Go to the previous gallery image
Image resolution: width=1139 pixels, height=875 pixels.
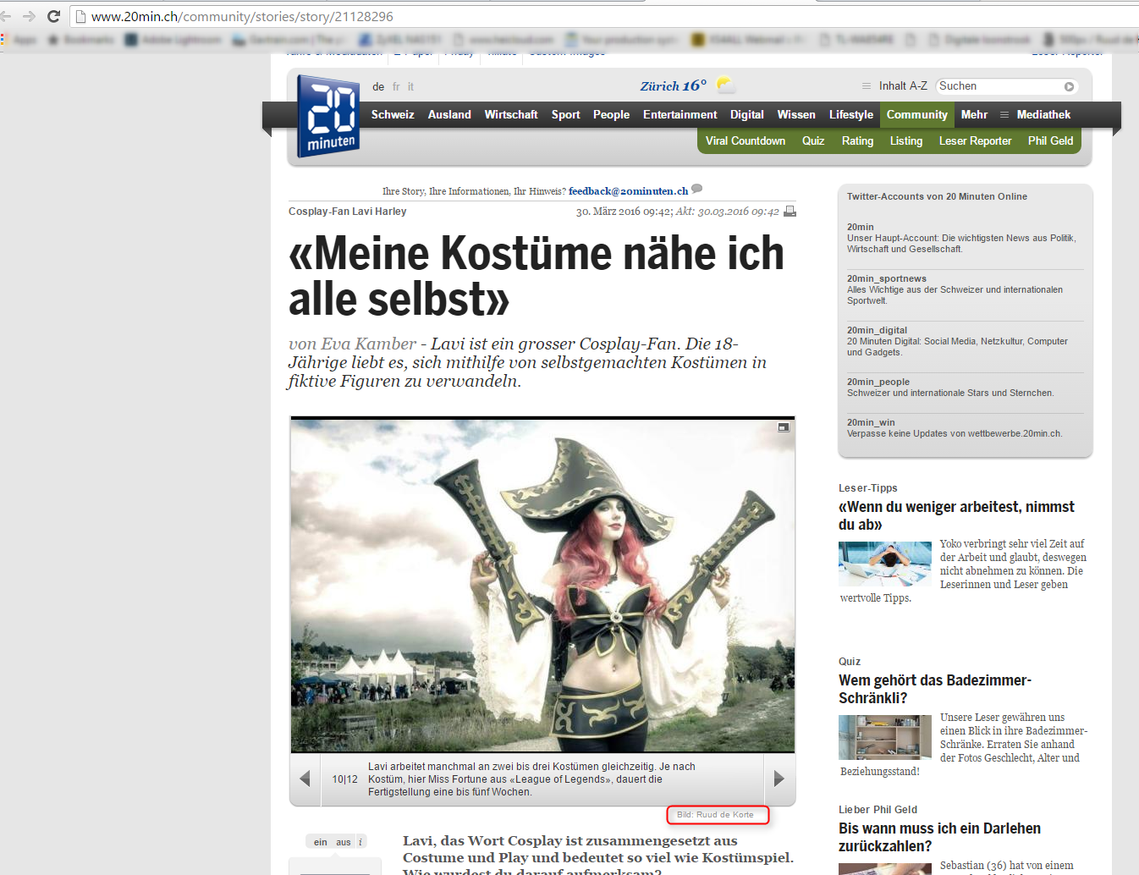click(305, 779)
